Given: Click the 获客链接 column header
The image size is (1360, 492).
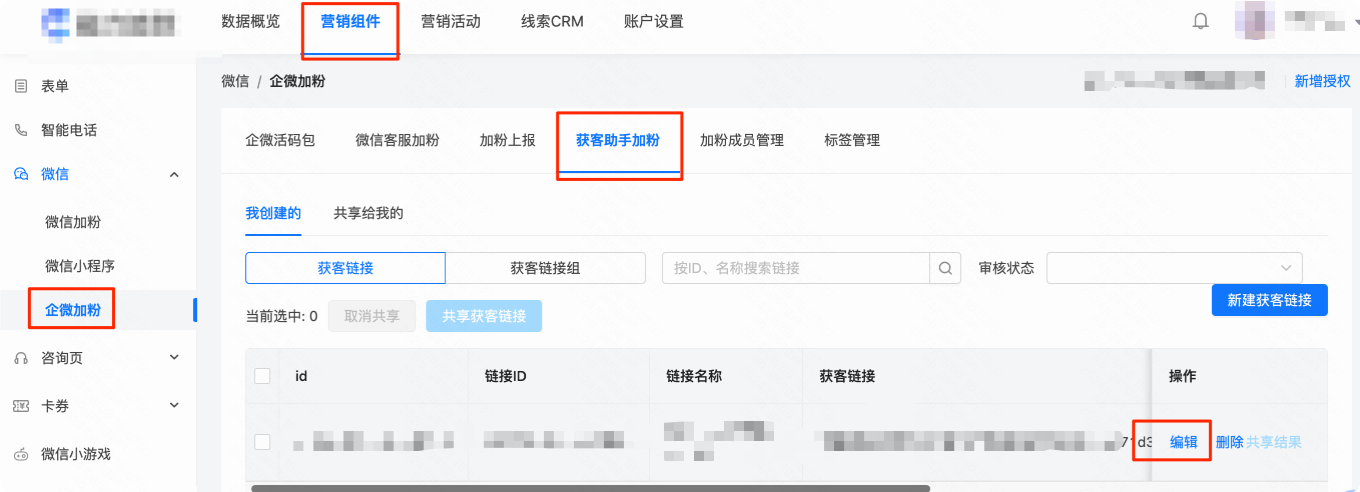Looking at the screenshot, I should [x=847, y=376].
